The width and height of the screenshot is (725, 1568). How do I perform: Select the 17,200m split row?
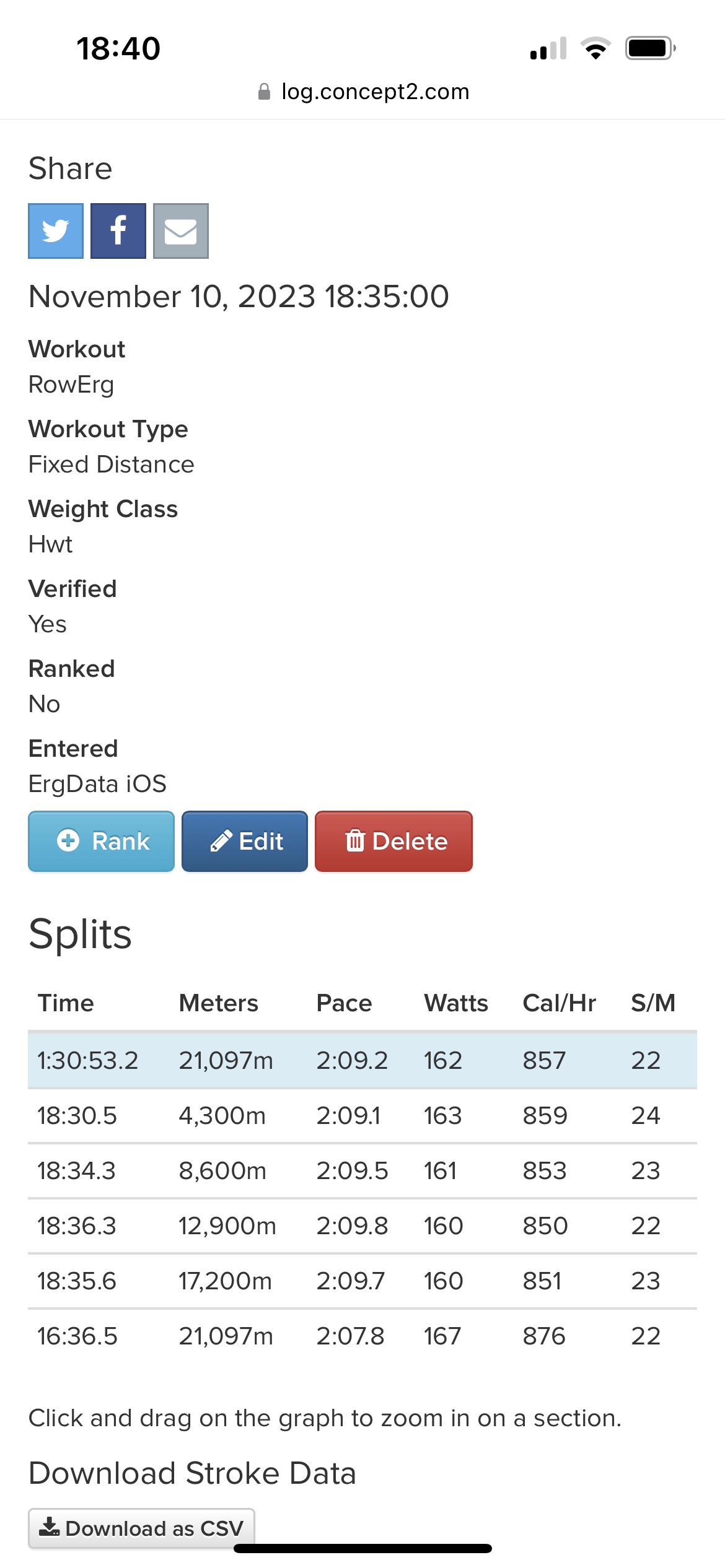(362, 1281)
